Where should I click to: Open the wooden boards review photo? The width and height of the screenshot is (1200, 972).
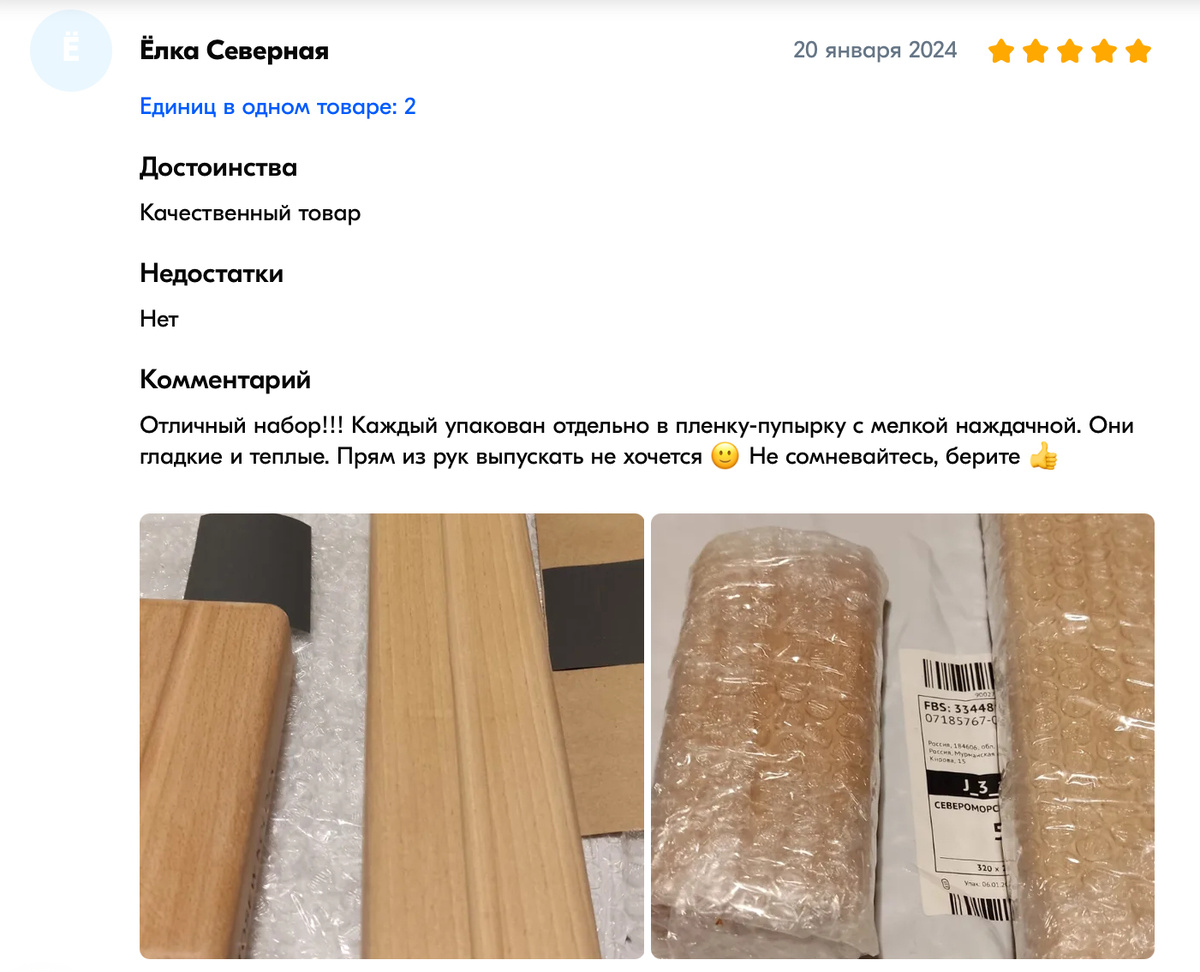pyautogui.click(x=391, y=736)
